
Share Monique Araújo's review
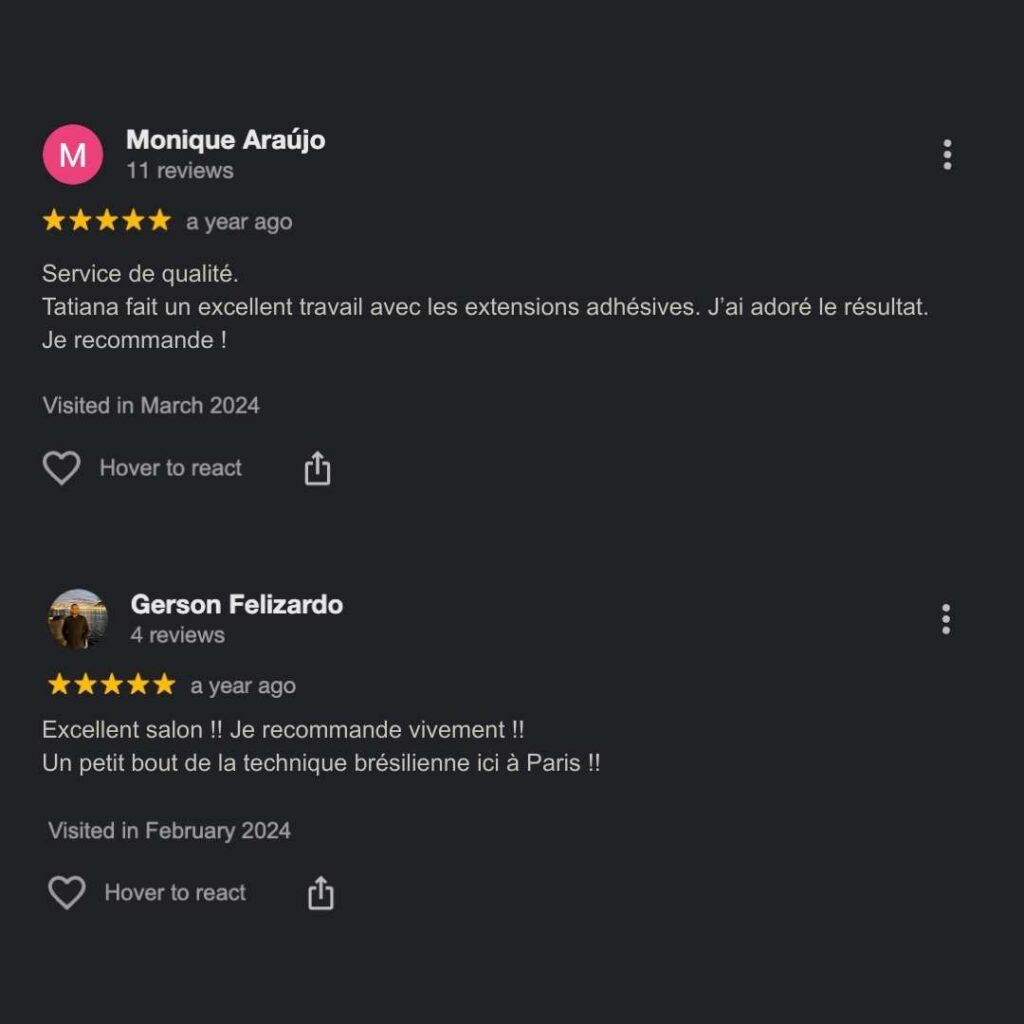pyautogui.click(x=317, y=468)
